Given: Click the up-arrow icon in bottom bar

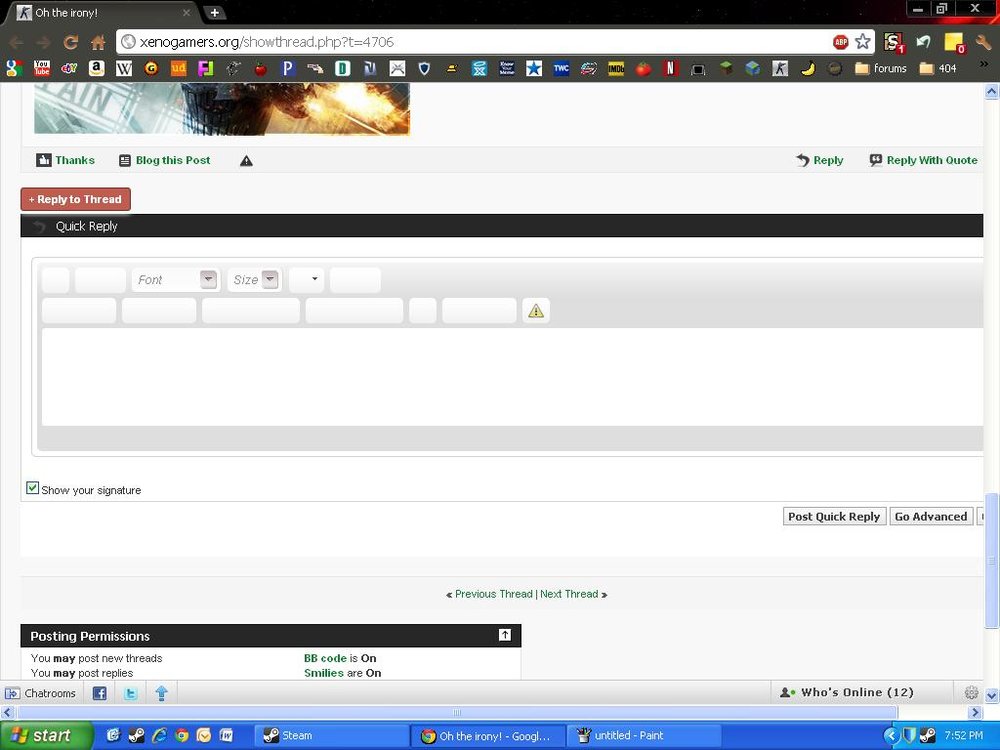Looking at the screenshot, I should coord(161,693).
